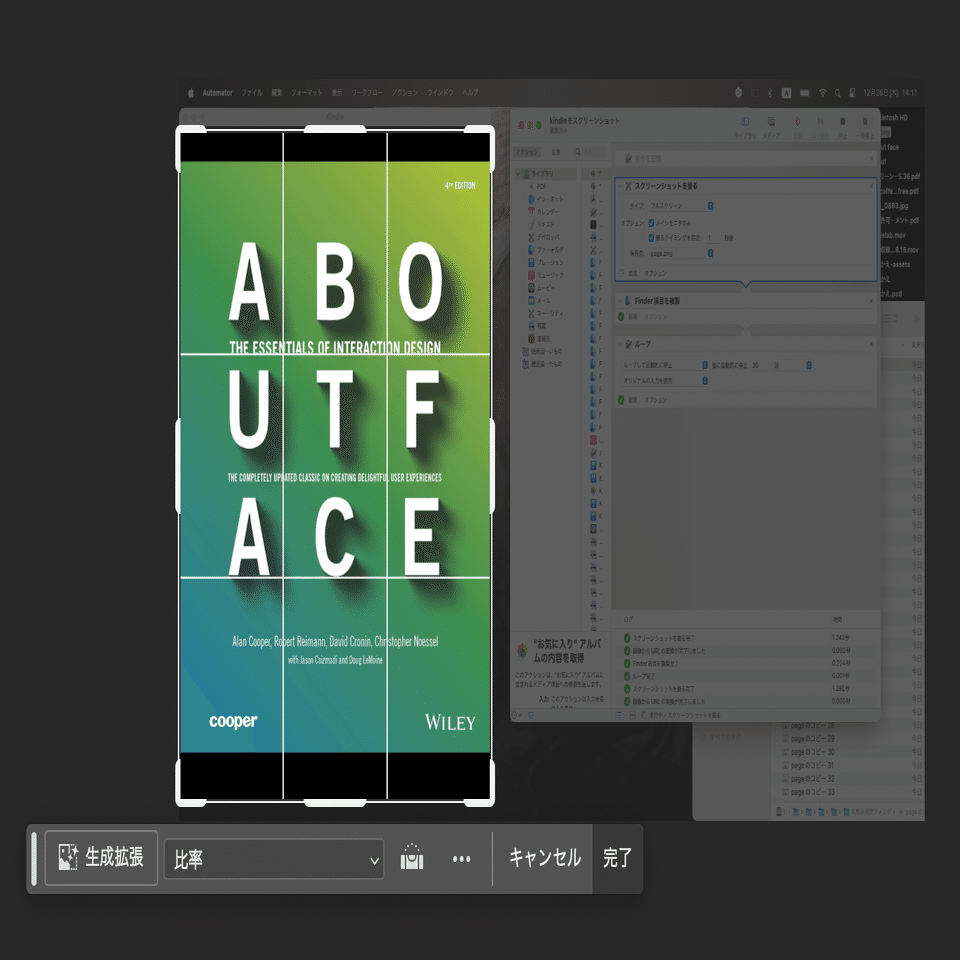Viewport: 960px width, 960px height.
Task: Click the 生成拡張 button
Action: click(x=101, y=857)
